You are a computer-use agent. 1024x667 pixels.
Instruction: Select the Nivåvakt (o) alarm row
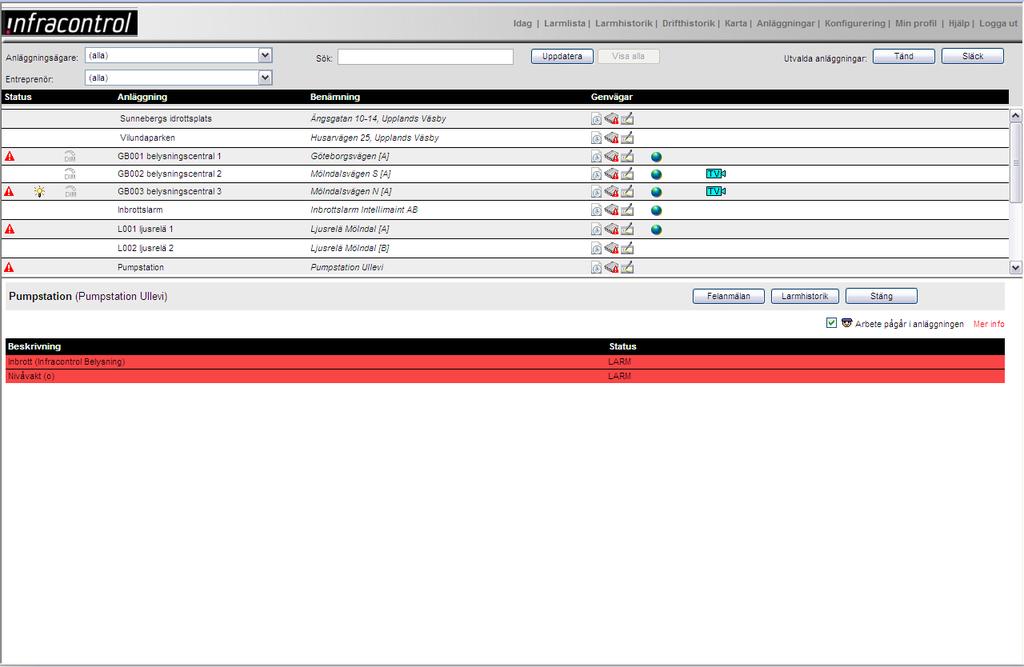[x=505, y=376]
